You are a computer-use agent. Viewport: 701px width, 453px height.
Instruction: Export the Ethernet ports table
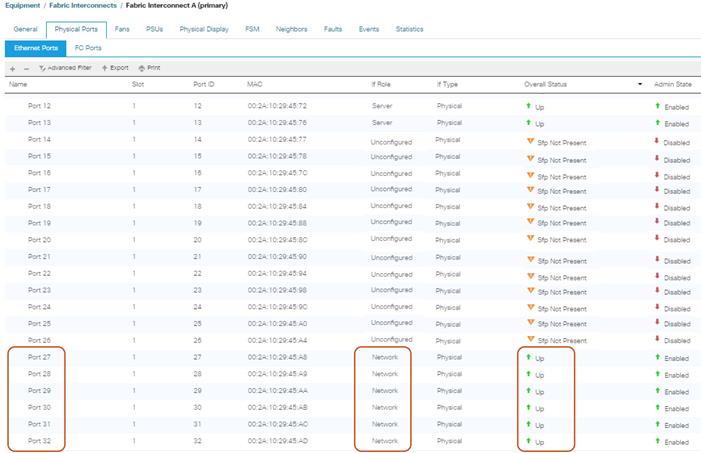coord(115,68)
